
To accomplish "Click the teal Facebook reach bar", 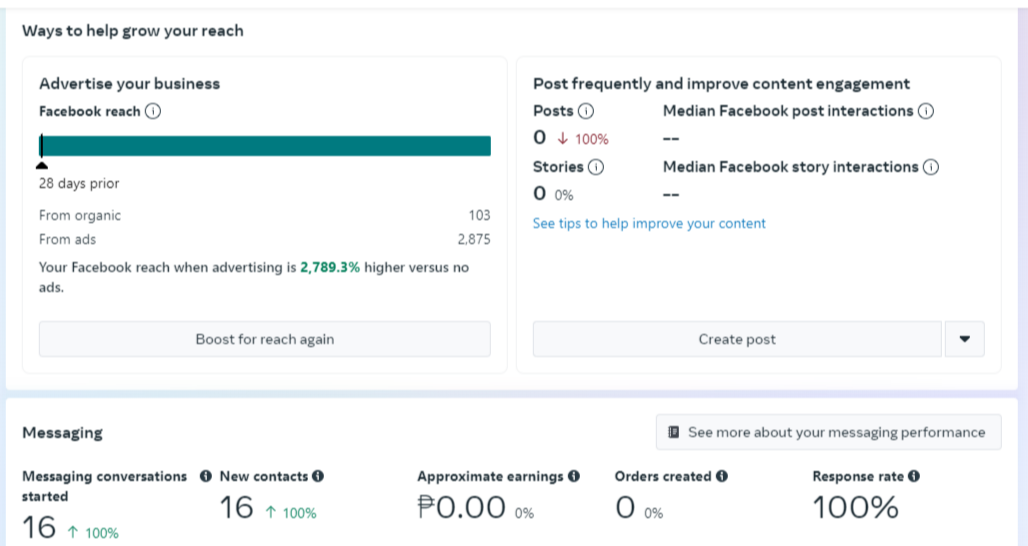I will coord(265,146).
